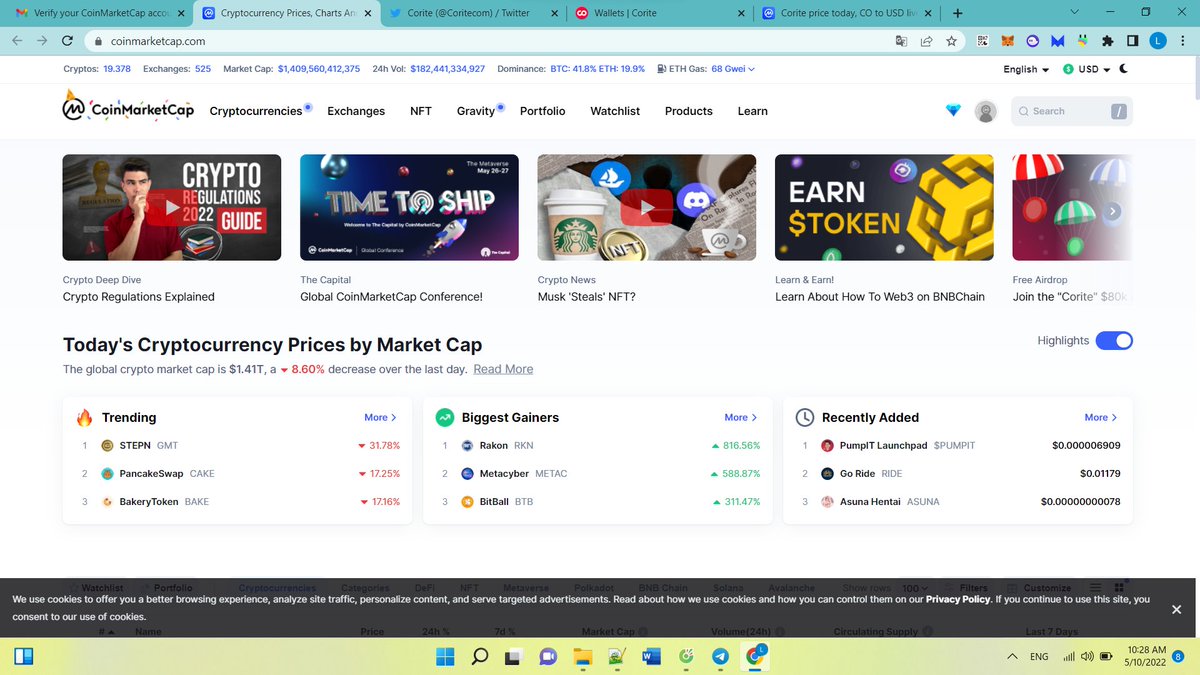
Task: Click the translate page icon
Action: 901,41
